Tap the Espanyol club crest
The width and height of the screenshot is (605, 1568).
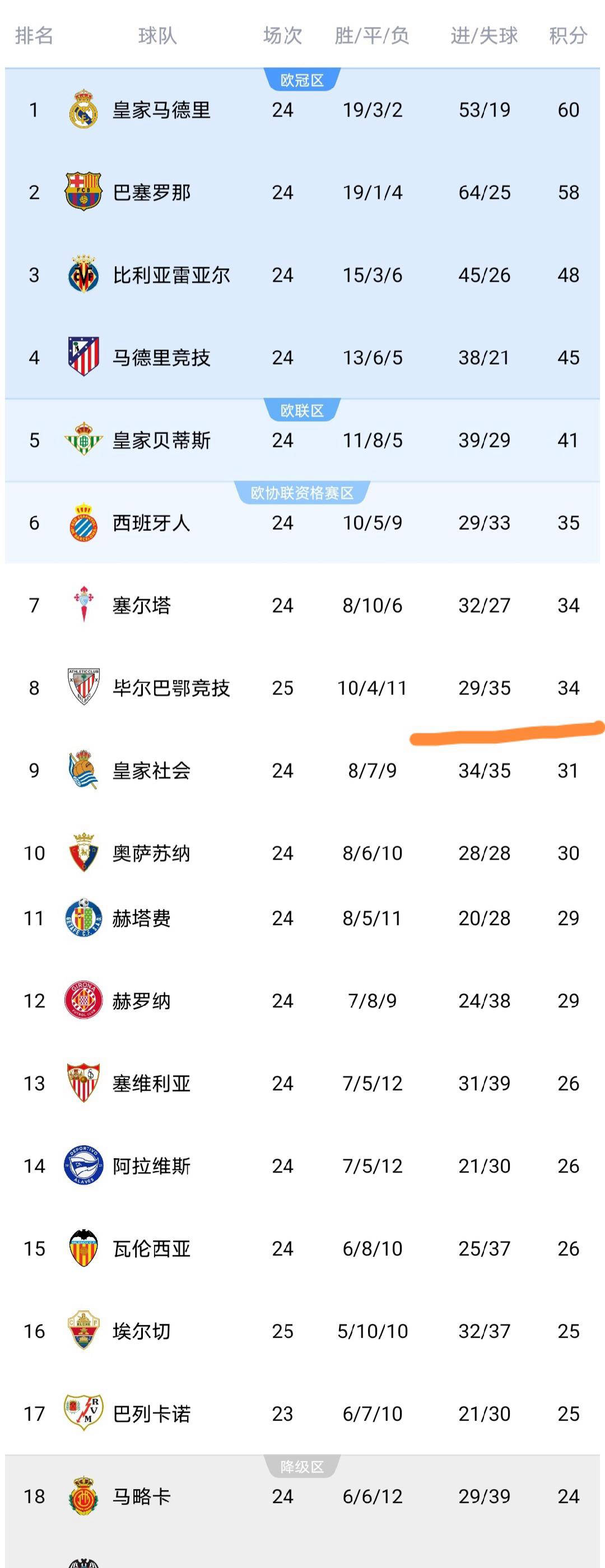[83, 522]
